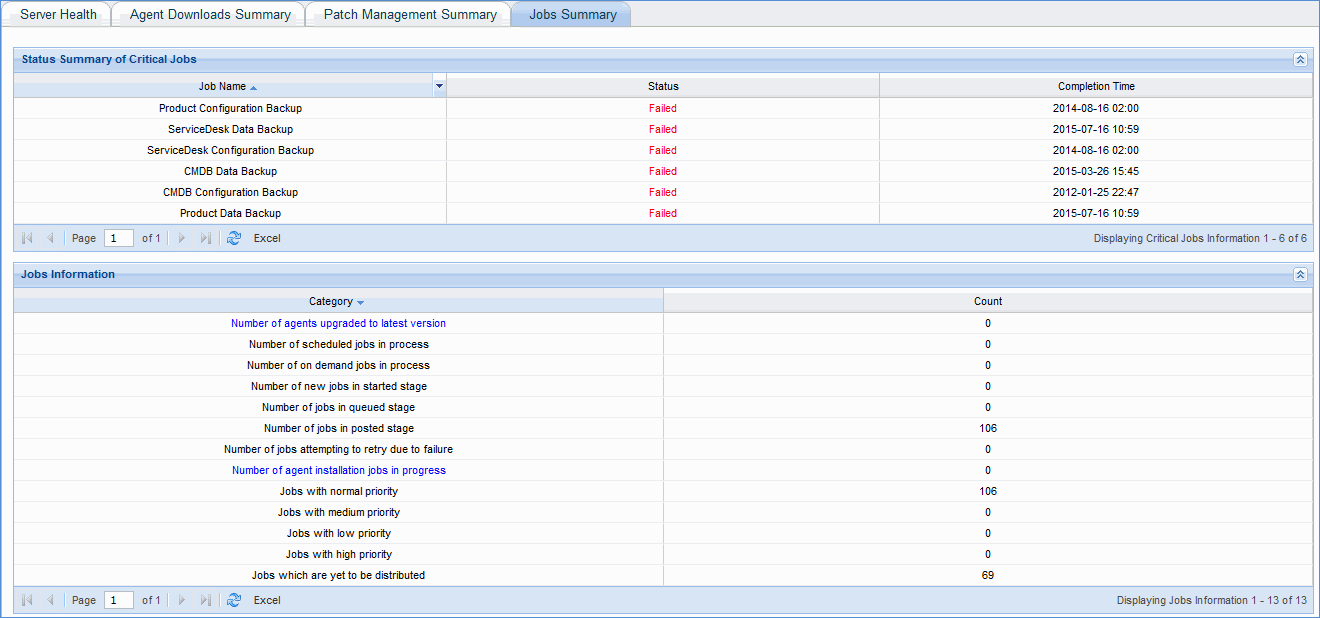Click the page number field under Critical Jobs

click(118, 238)
